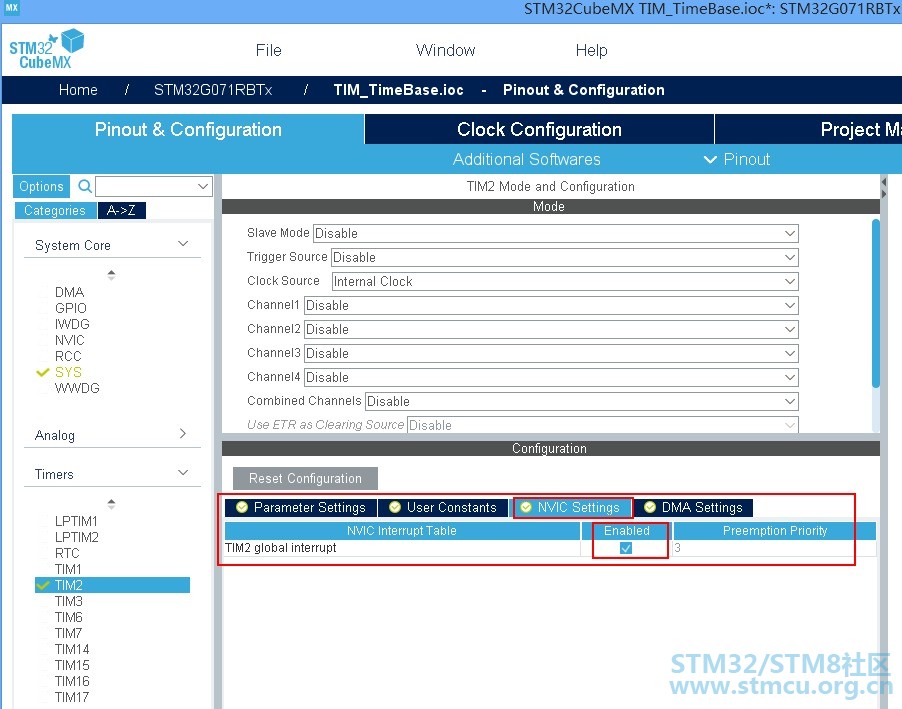This screenshot has width=902, height=709.
Task: Click the green check on SYS
Action: tap(43, 372)
